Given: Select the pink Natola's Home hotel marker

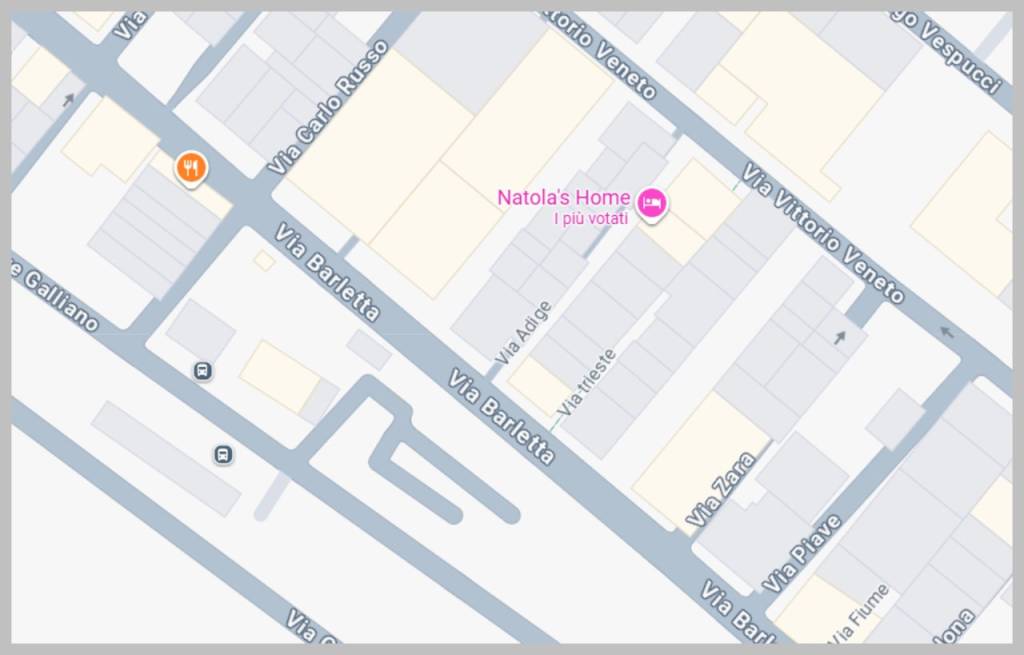Looking at the screenshot, I should click(652, 204).
